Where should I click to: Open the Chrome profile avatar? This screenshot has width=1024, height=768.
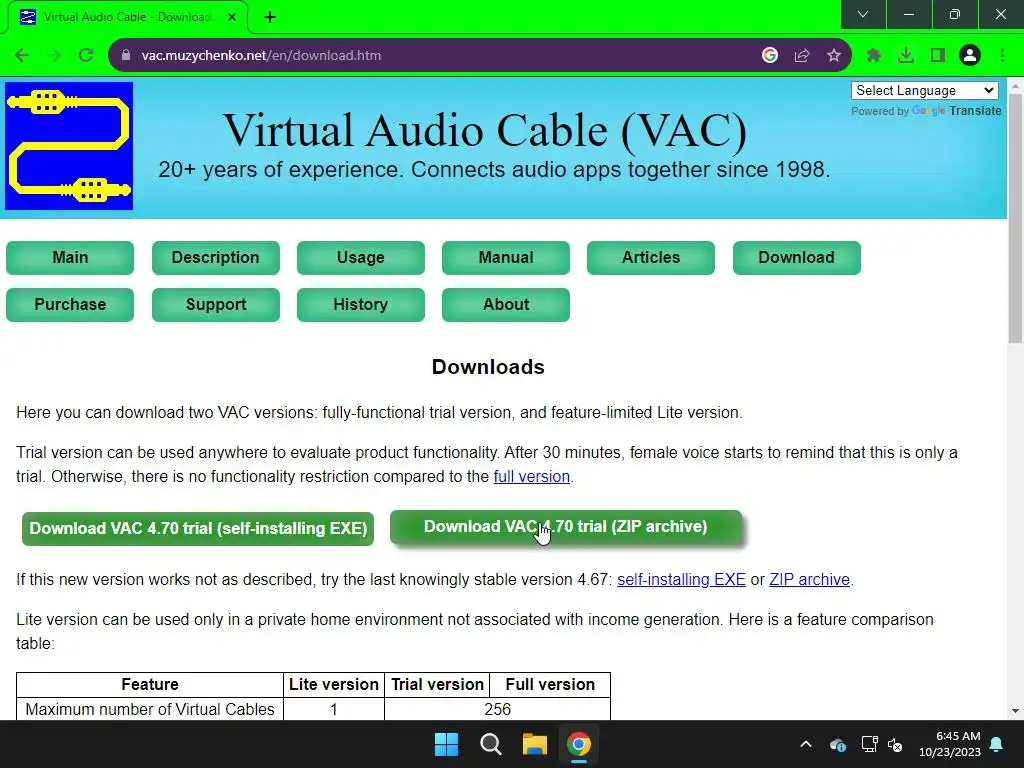[x=970, y=56]
